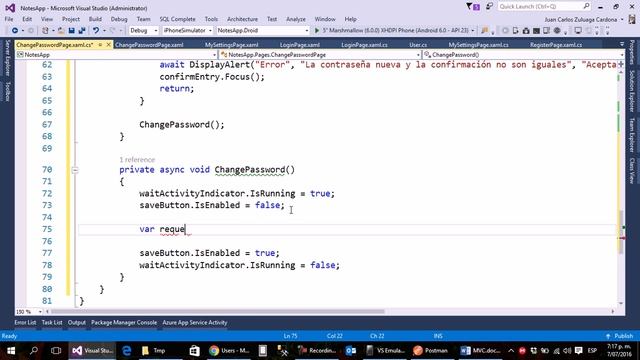640x360 pixels.
Task: Open Outlook from the taskbar
Action: [351, 351]
